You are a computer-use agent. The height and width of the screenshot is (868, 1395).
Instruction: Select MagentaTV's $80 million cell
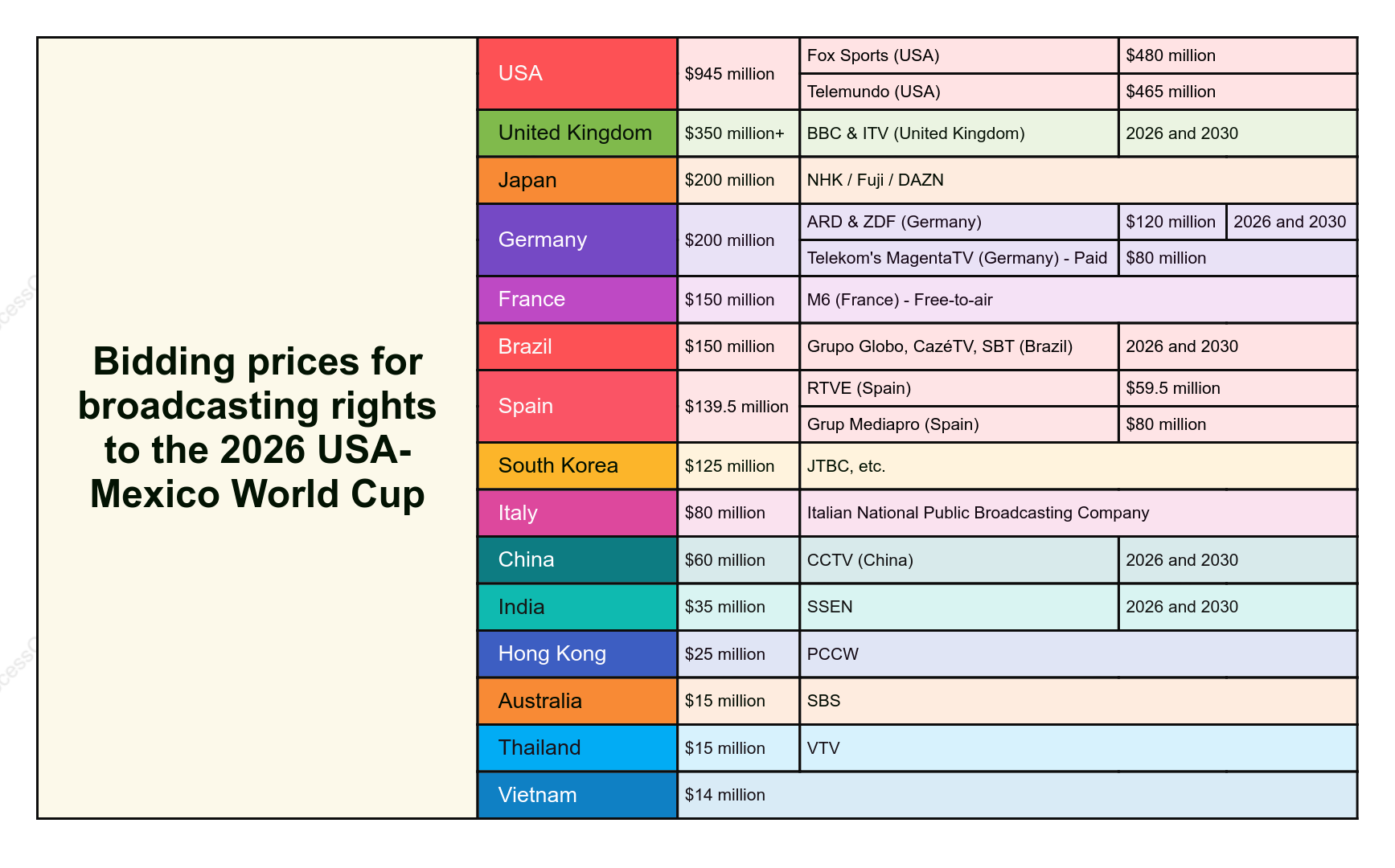pos(1238,258)
